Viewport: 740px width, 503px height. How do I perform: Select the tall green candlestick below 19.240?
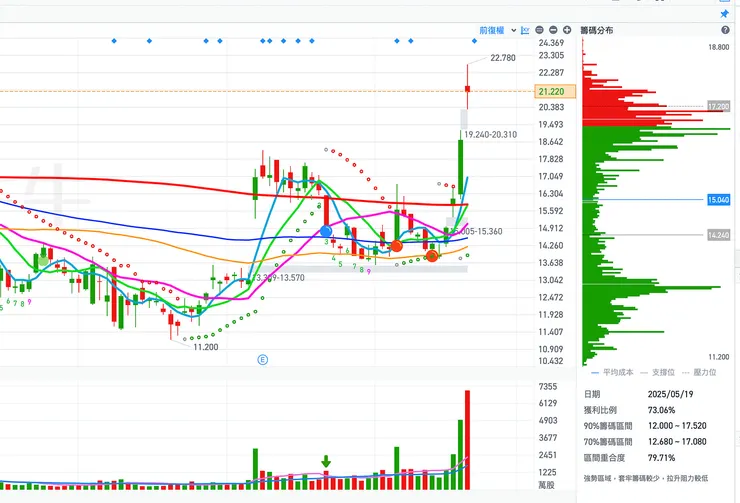pos(461,163)
